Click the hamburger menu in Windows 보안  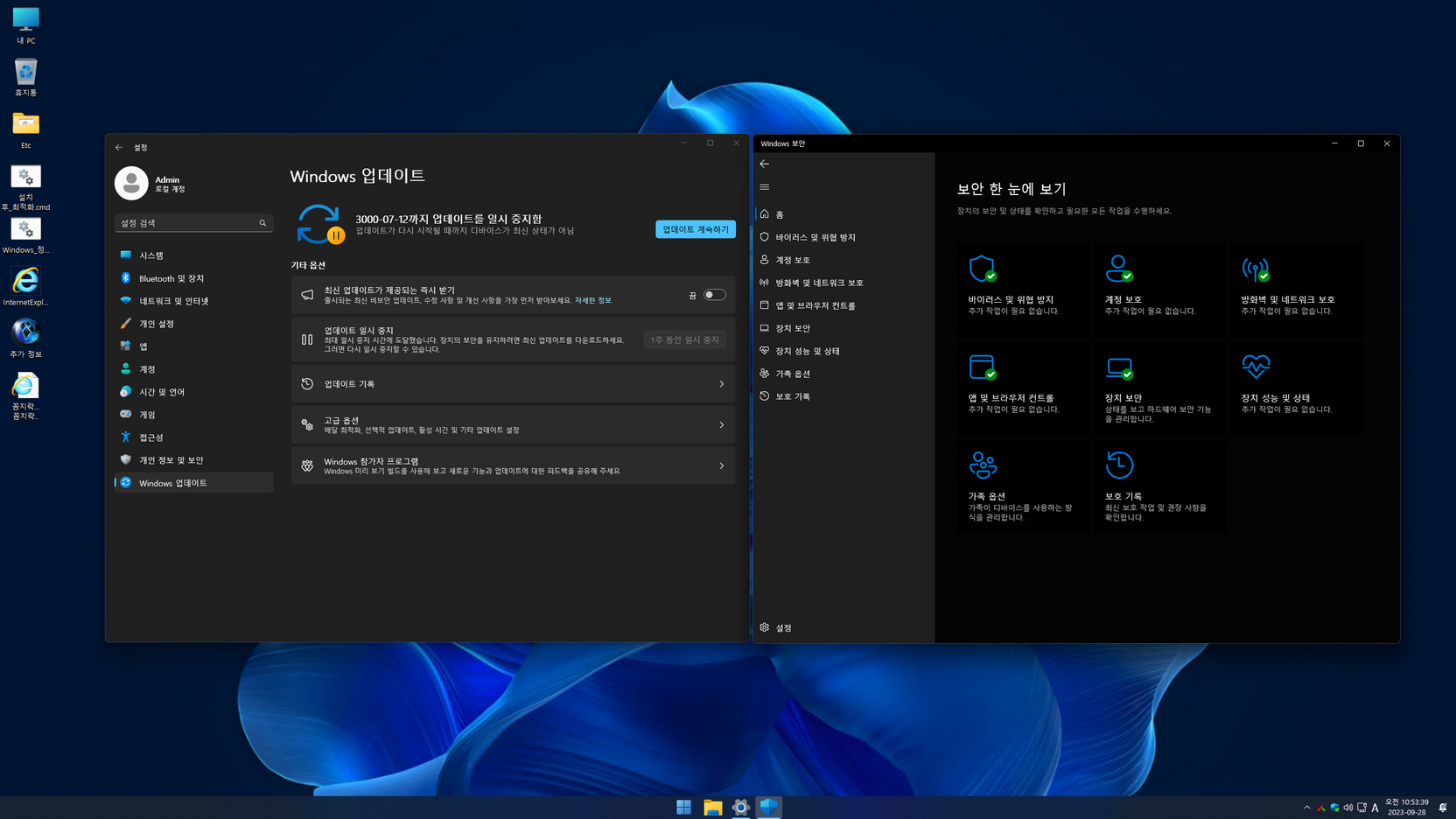tap(764, 186)
